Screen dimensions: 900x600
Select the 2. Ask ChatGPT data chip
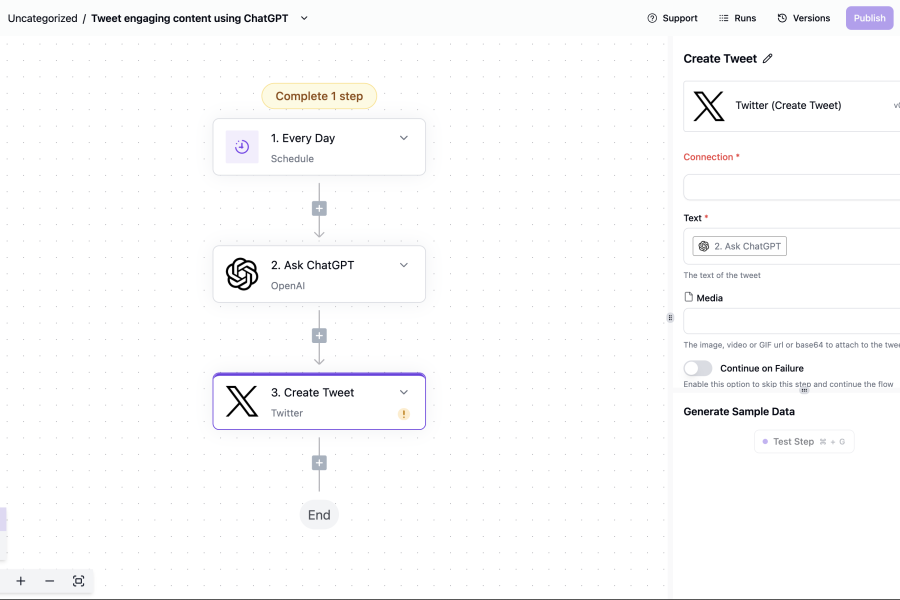739,246
